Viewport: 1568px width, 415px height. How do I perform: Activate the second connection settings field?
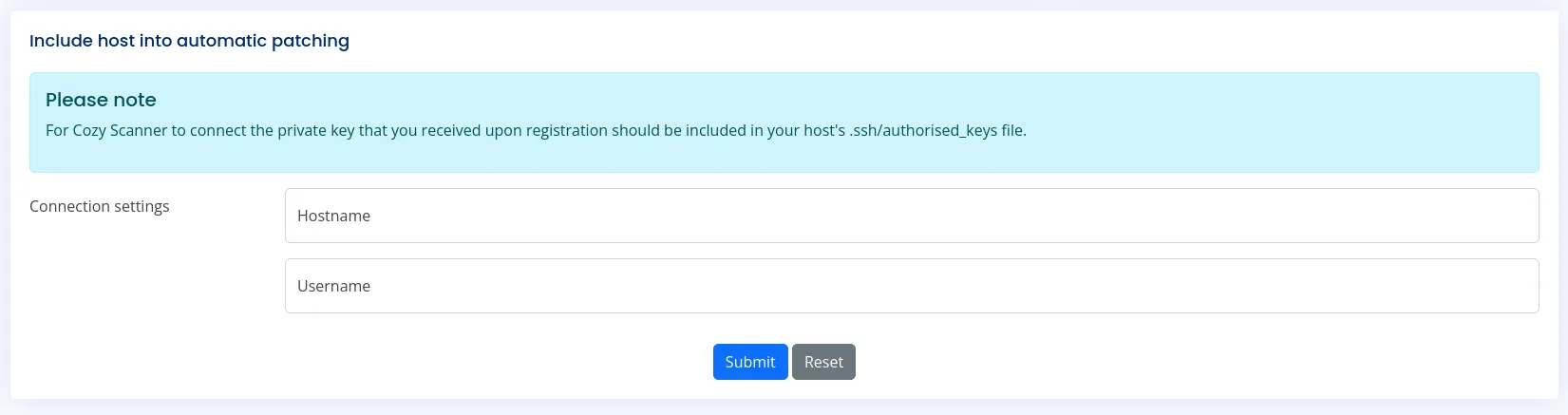pyautogui.click(x=912, y=286)
